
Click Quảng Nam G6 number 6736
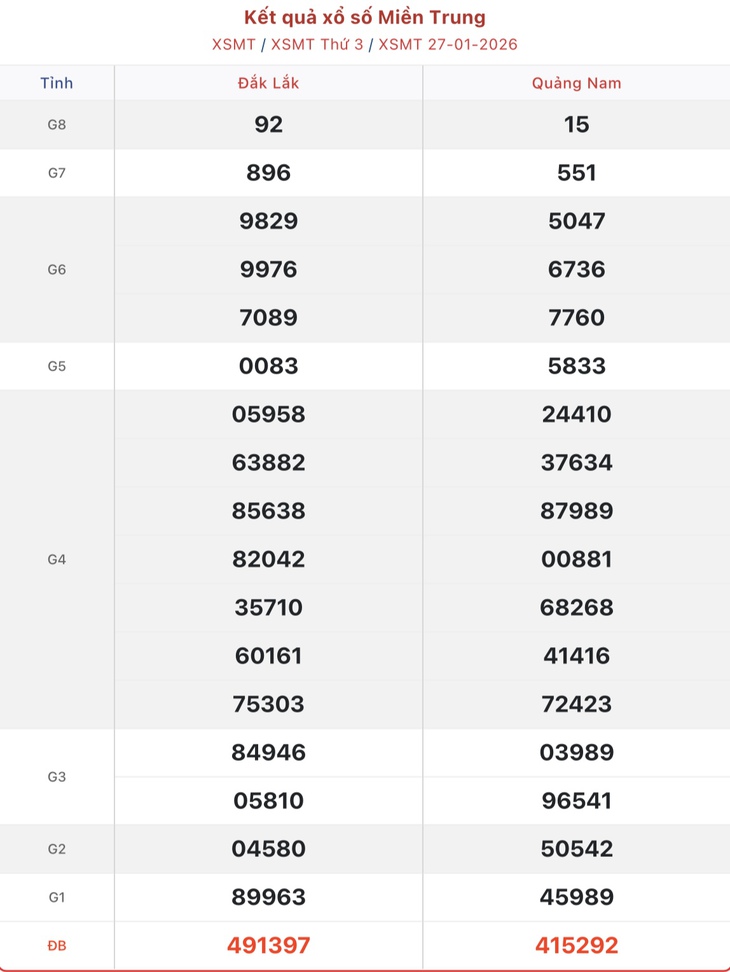click(x=576, y=269)
